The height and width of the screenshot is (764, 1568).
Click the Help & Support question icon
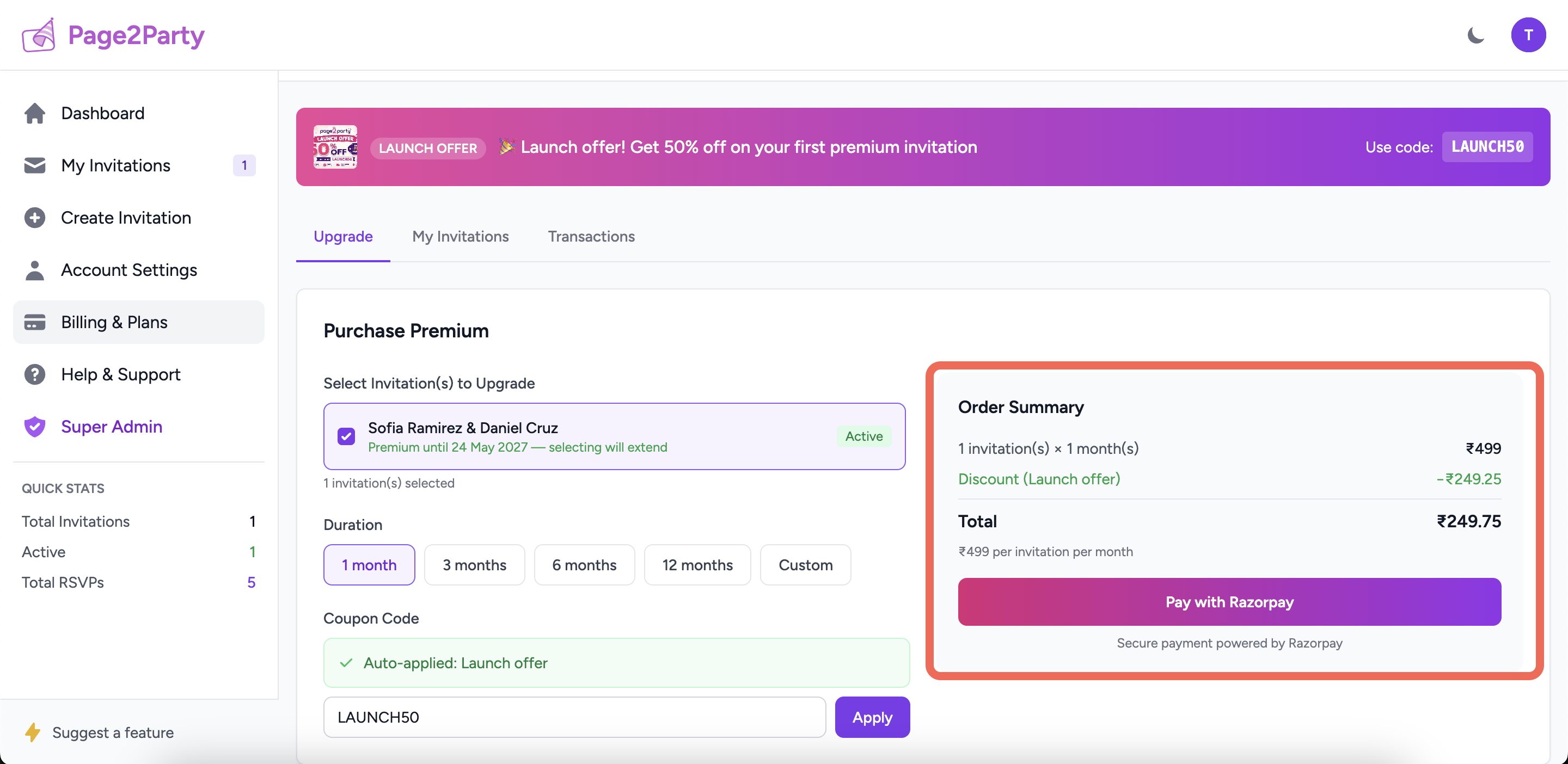click(35, 375)
